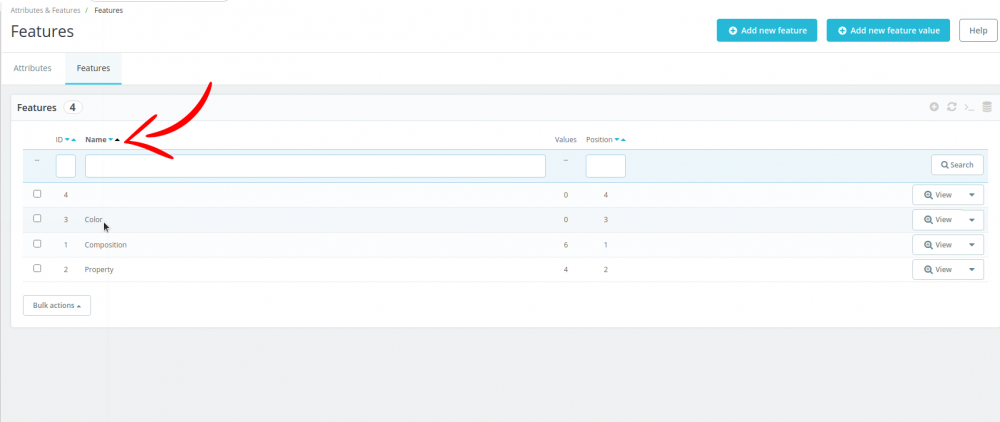Click the refresh list icon in panel header
The height and width of the screenshot is (422, 1000).
tap(952, 107)
